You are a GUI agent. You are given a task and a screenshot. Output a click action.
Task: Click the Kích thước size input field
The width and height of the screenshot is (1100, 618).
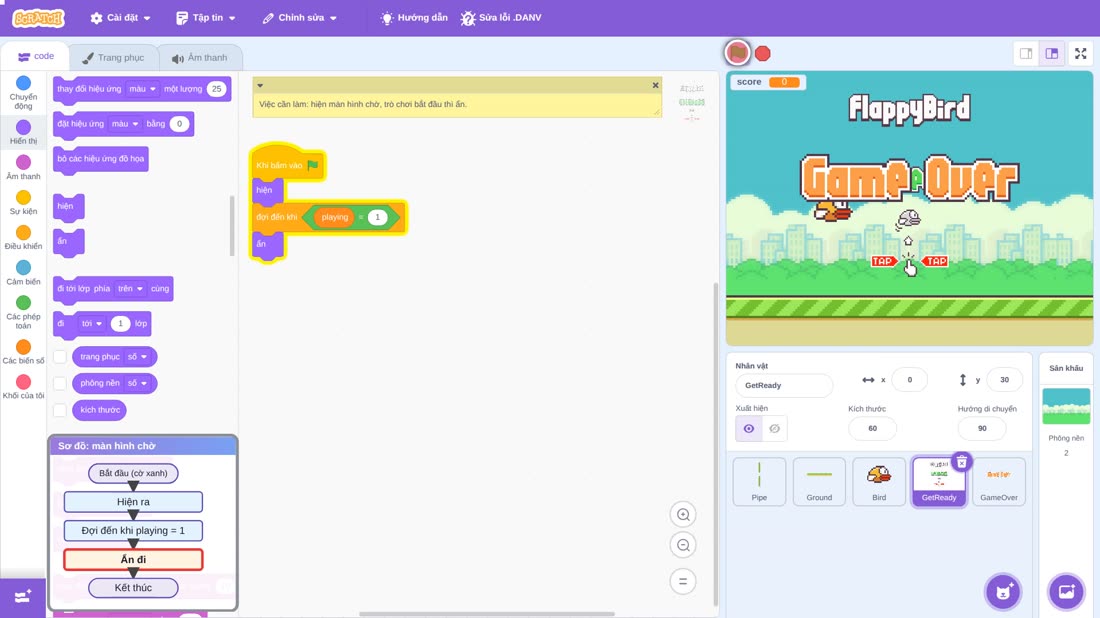tap(872, 429)
